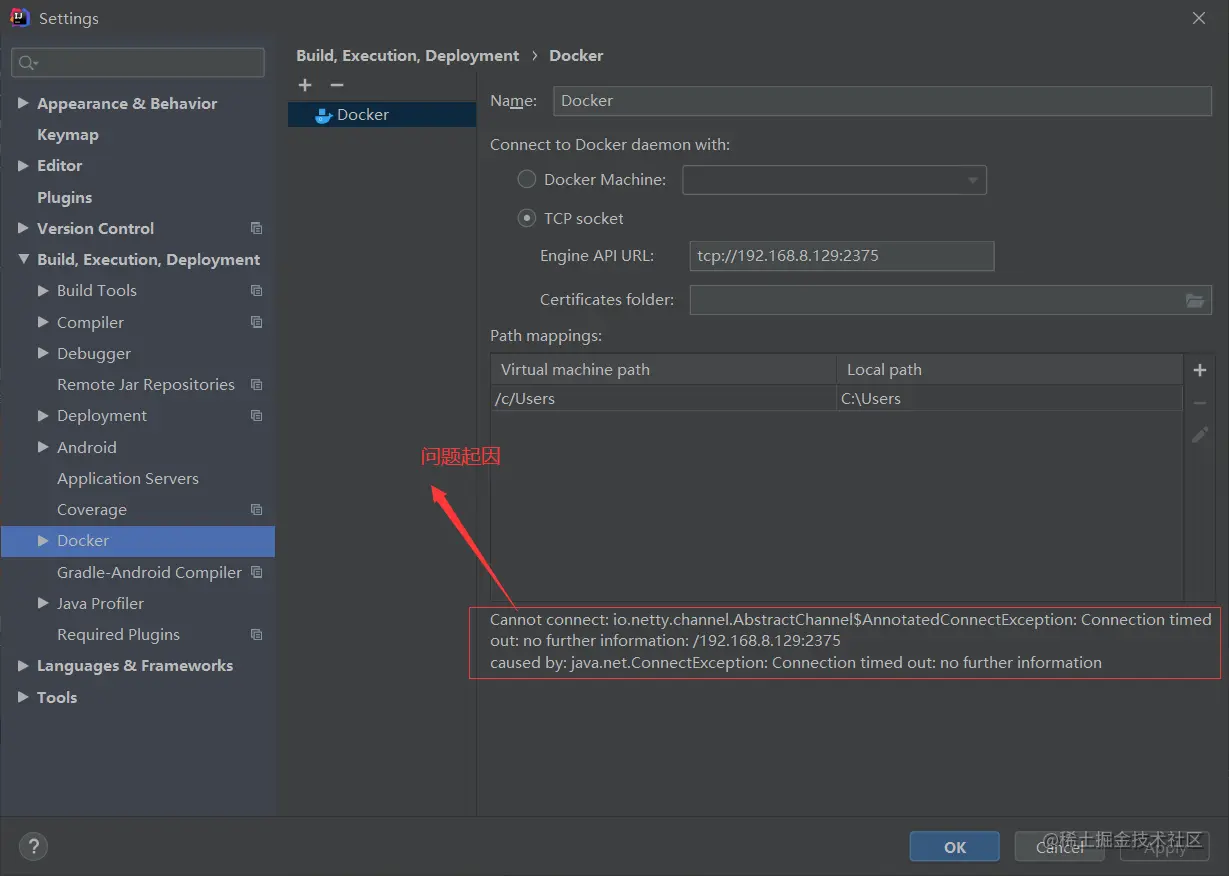Click project-level icon beside Remote Jar Repositories

click(257, 384)
